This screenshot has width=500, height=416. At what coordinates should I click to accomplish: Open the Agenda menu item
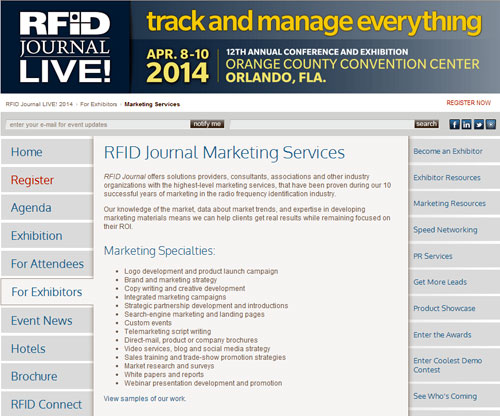tap(47, 208)
